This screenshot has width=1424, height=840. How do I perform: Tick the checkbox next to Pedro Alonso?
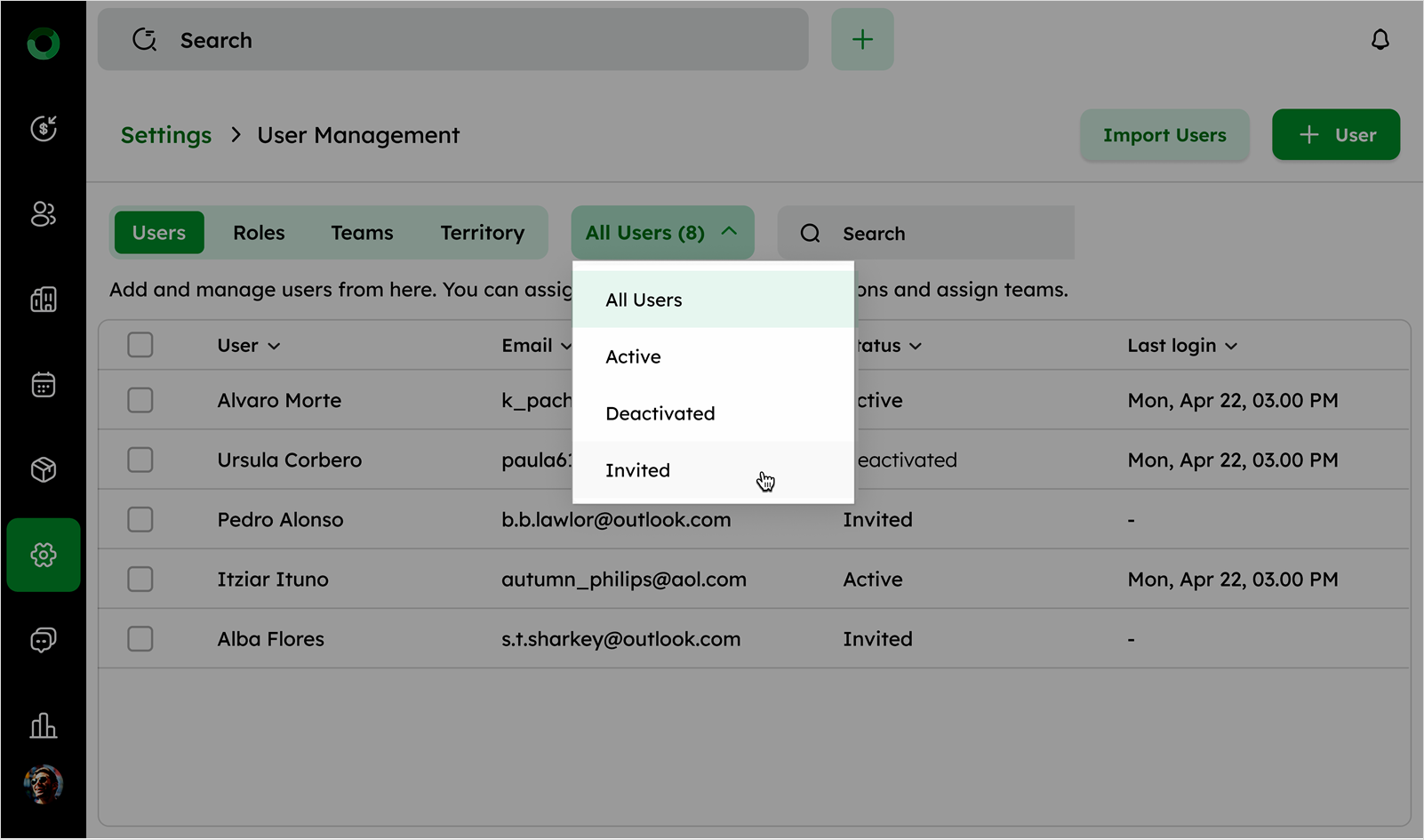click(140, 520)
